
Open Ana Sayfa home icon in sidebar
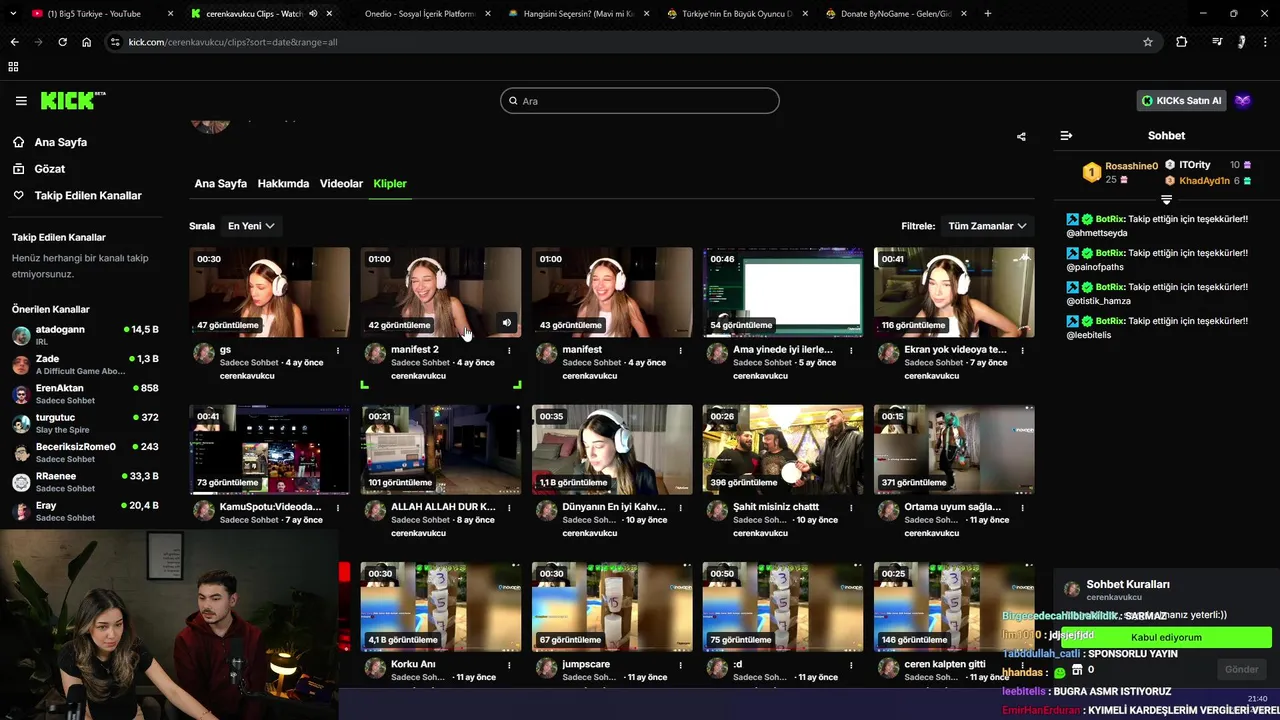(x=19, y=142)
